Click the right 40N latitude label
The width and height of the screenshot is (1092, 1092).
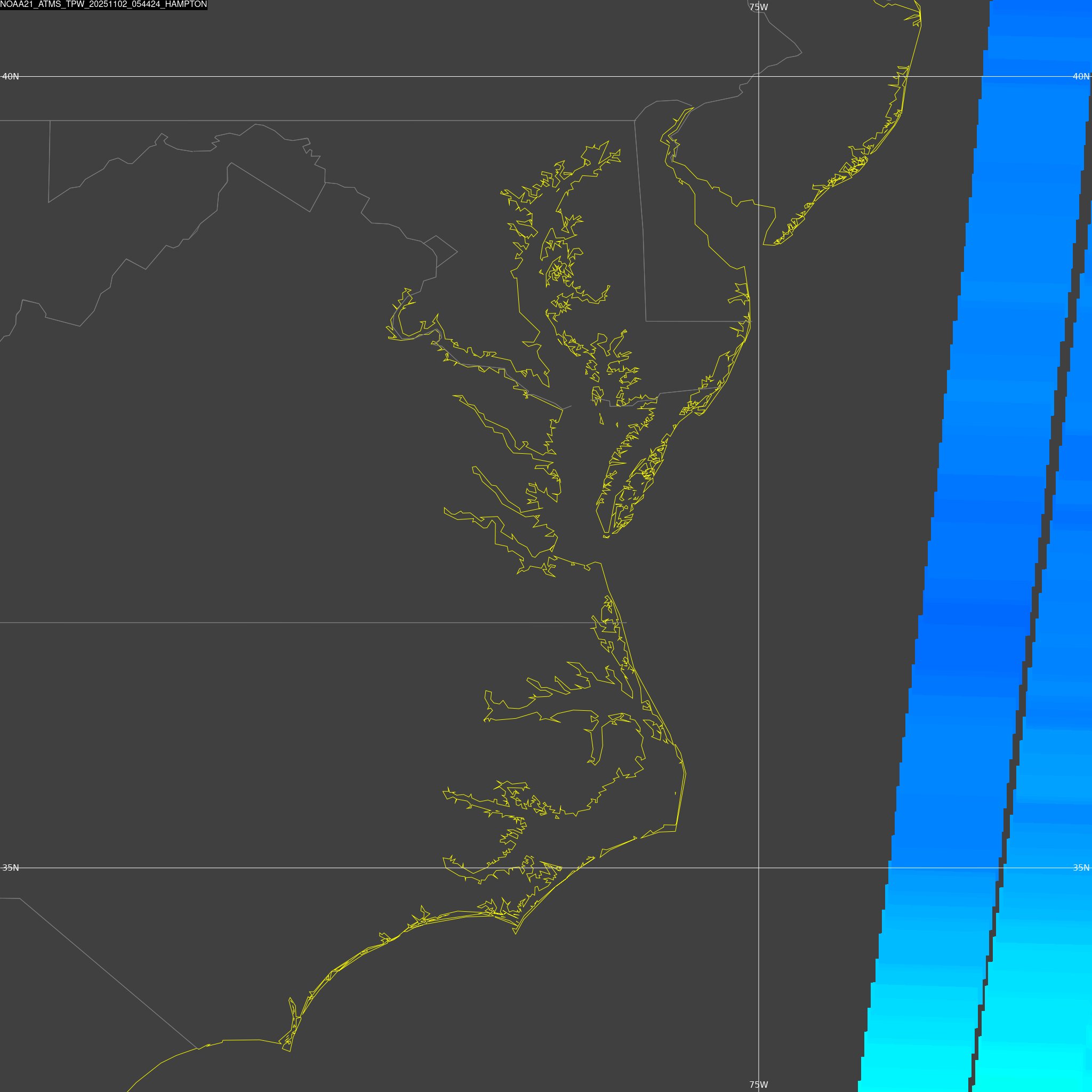point(1081,76)
